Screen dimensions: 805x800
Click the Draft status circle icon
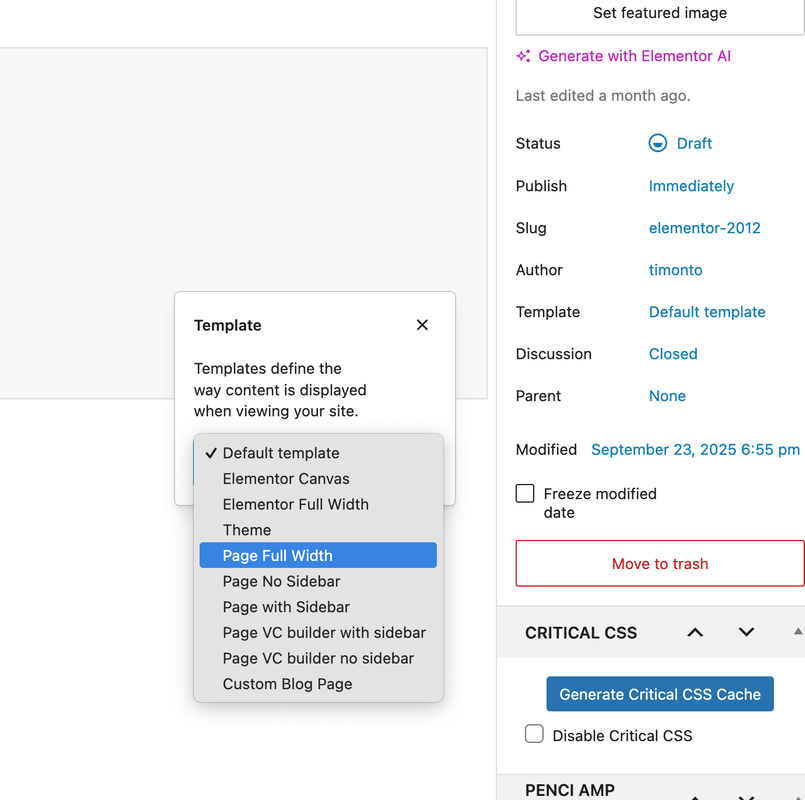657,143
